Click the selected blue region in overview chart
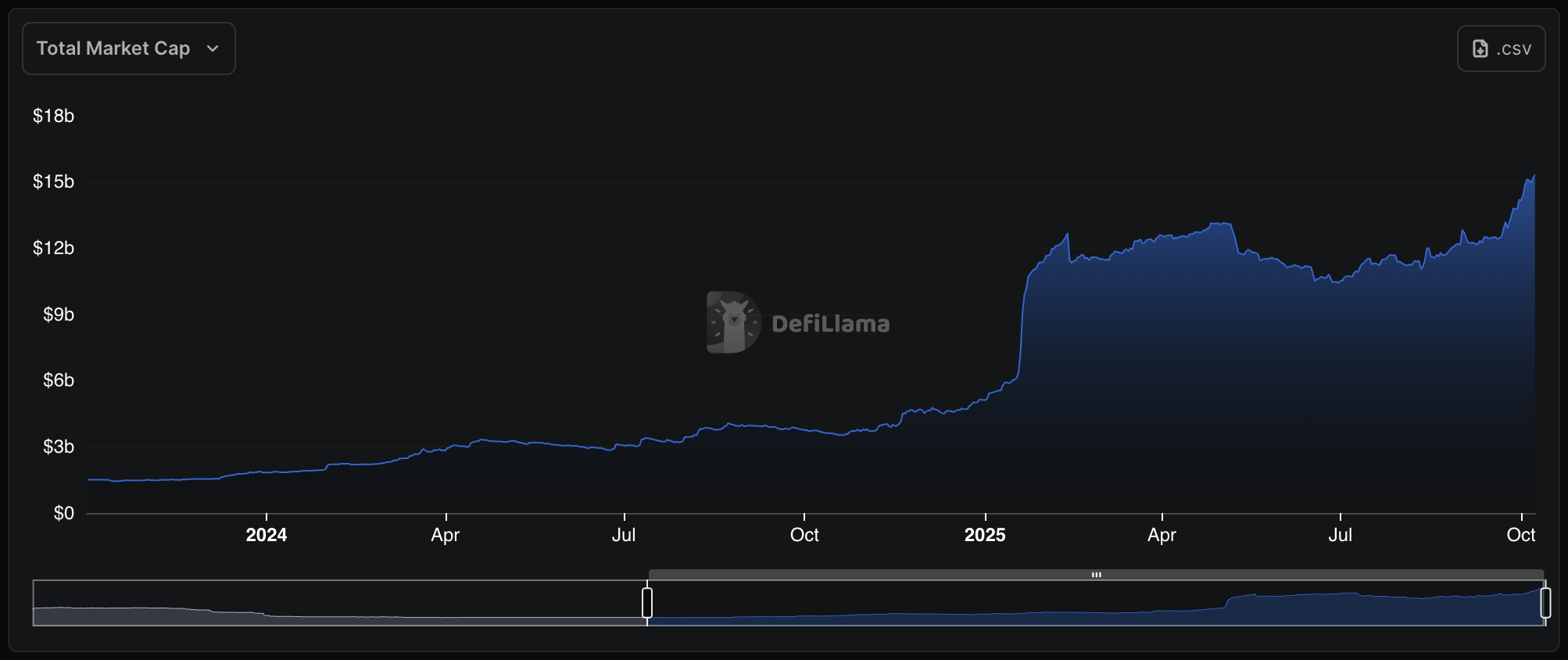 click(x=1094, y=608)
